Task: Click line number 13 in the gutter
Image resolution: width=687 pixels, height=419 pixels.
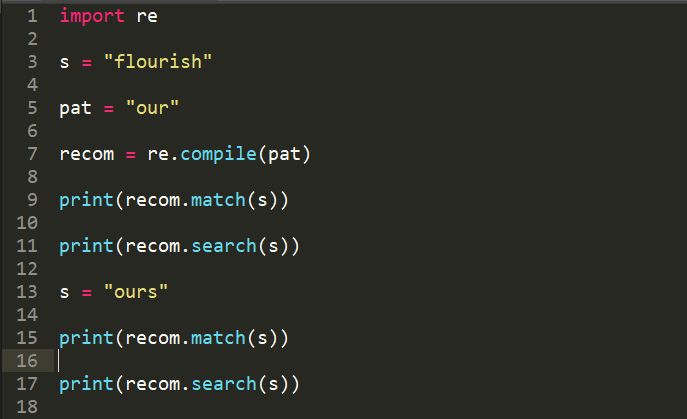Action: point(27,292)
